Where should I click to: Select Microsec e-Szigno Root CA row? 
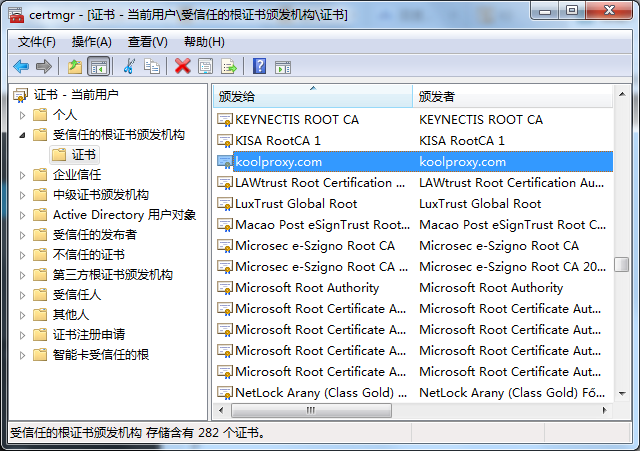click(x=415, y=246)
